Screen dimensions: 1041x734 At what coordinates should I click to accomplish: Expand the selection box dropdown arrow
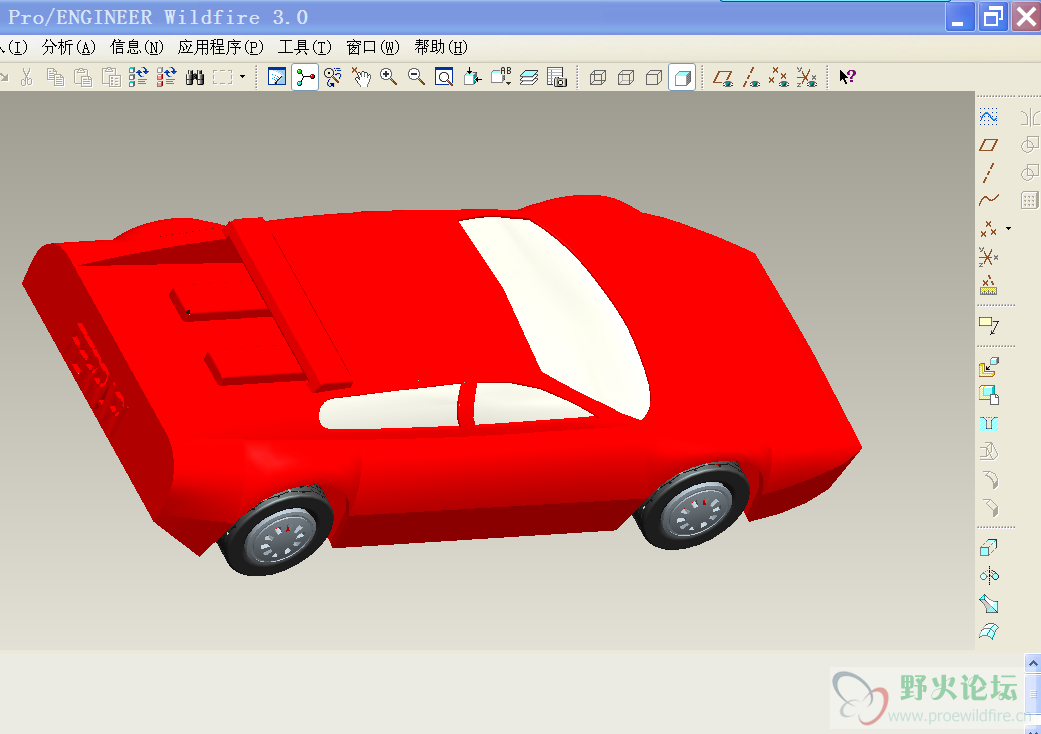(x=242, y=77)
